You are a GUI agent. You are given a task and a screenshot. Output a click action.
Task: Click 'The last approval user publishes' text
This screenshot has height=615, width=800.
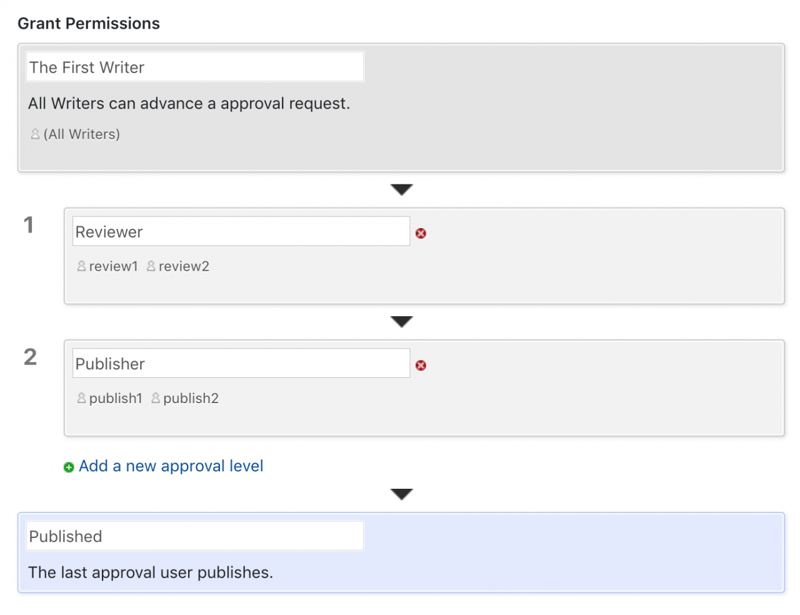[x=150, y=573]
